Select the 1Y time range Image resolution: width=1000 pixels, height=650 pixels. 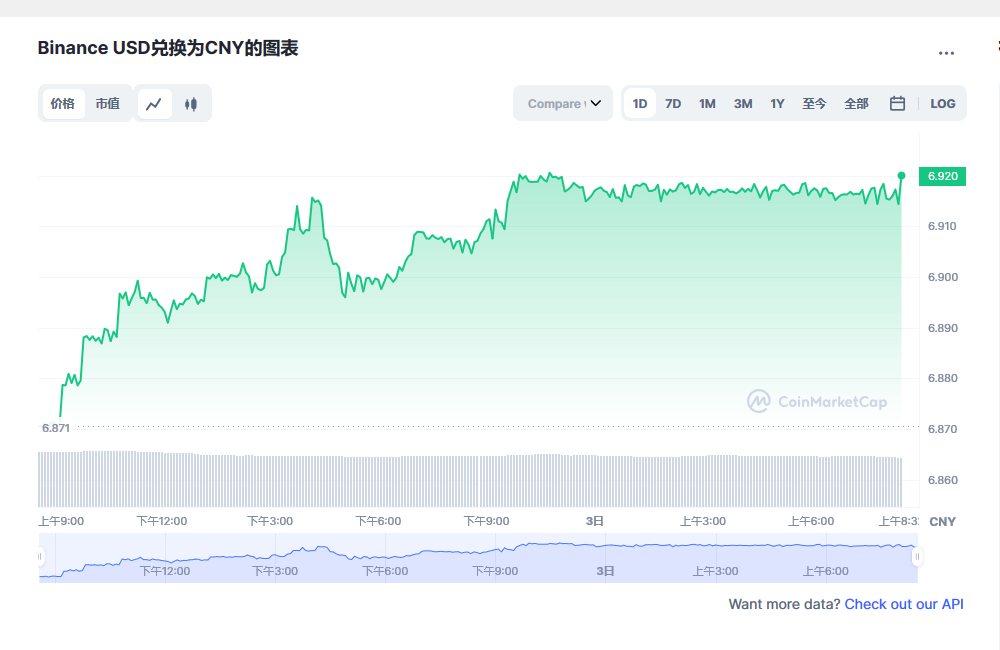click(x=777, y=104)
